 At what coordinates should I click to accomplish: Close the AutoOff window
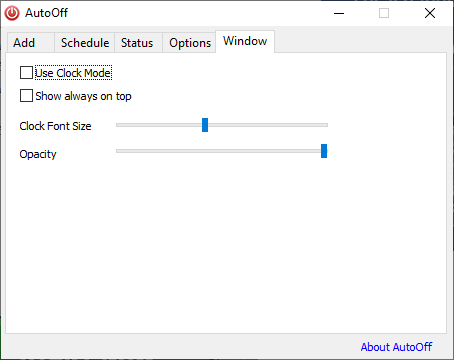tap(430, 13)
